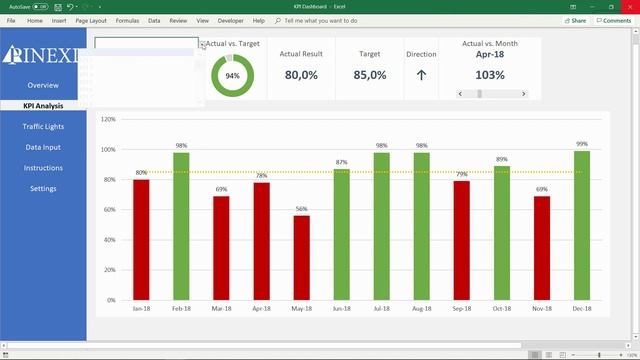This screenshot has height=360, width=640.
Task: Open the Page Layout tab
Action: coord(91,20)
